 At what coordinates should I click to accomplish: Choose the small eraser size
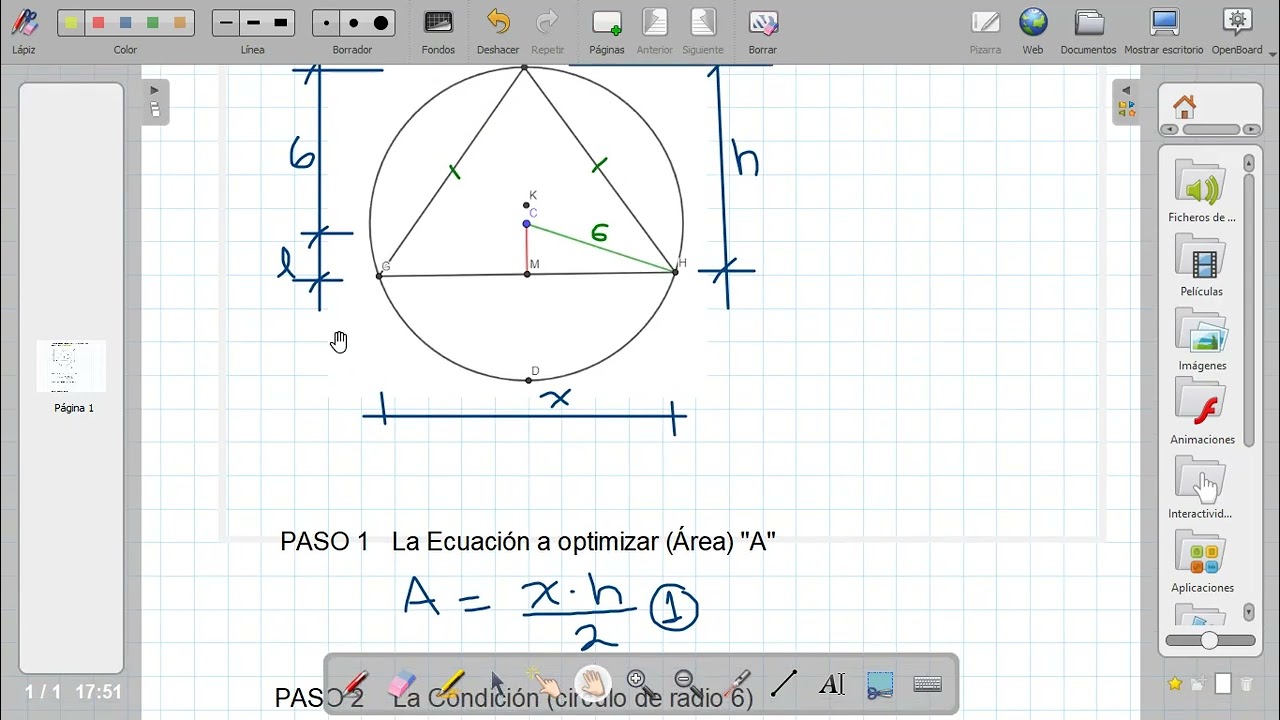326,23
